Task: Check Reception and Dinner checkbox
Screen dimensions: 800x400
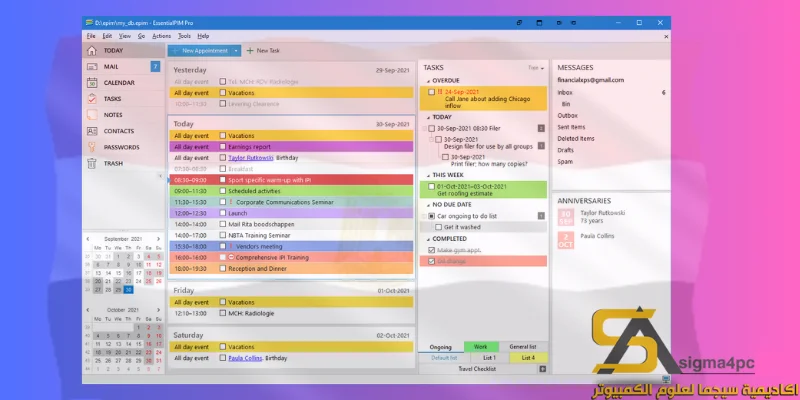Action: click(x=222, y=268)
